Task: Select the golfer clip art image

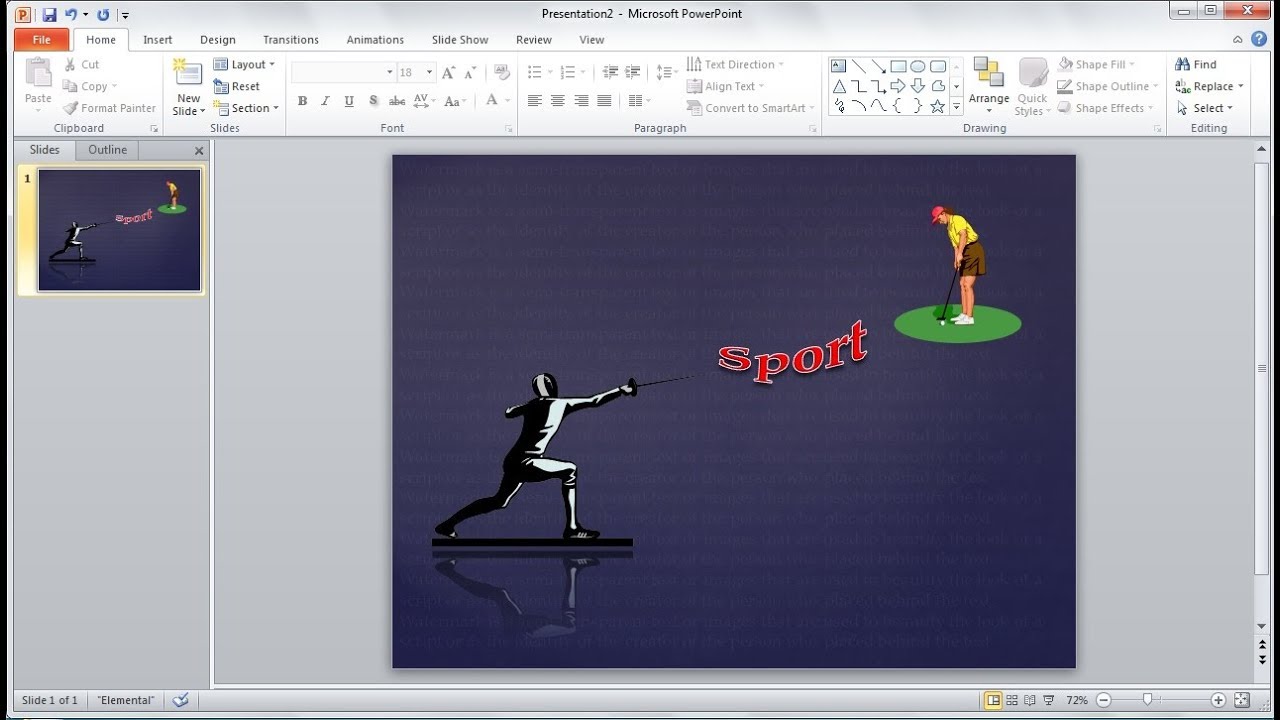Action: 957,275
